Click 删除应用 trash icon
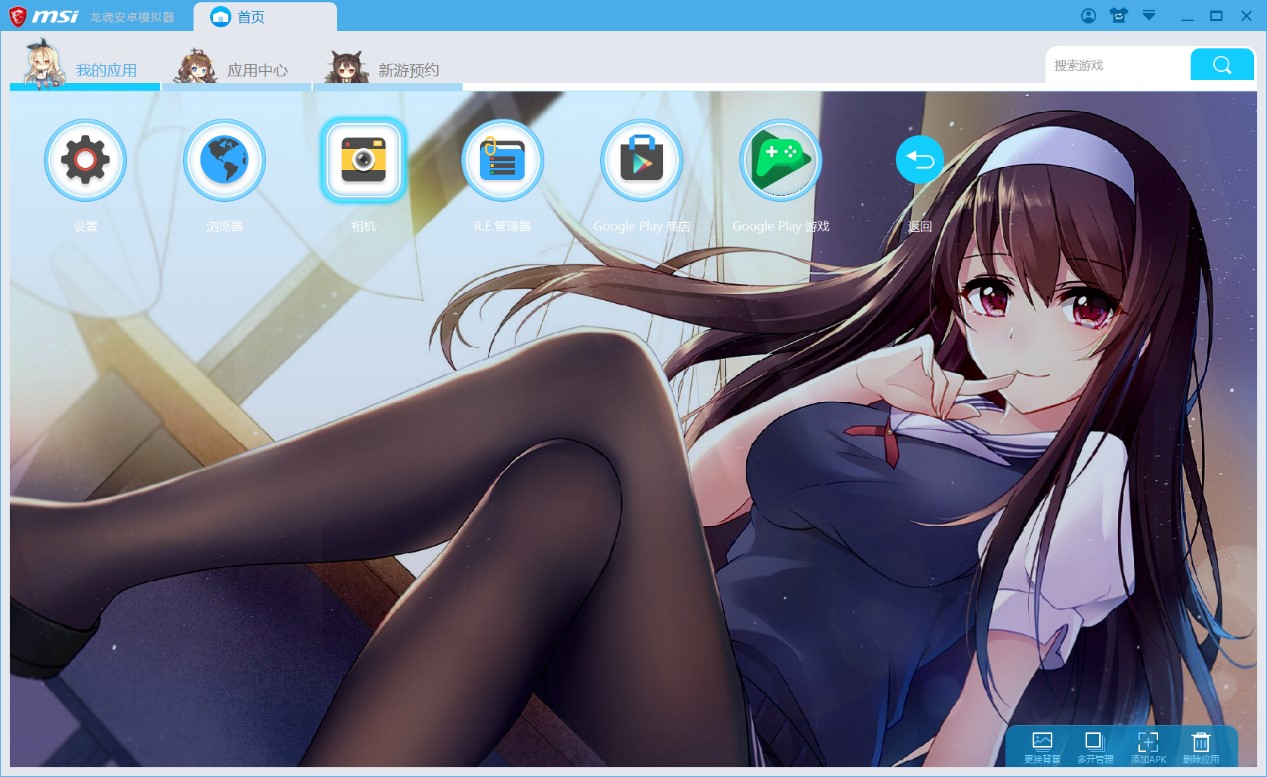Screen dimensions: 1267x777 click(x=1201, y=746)
